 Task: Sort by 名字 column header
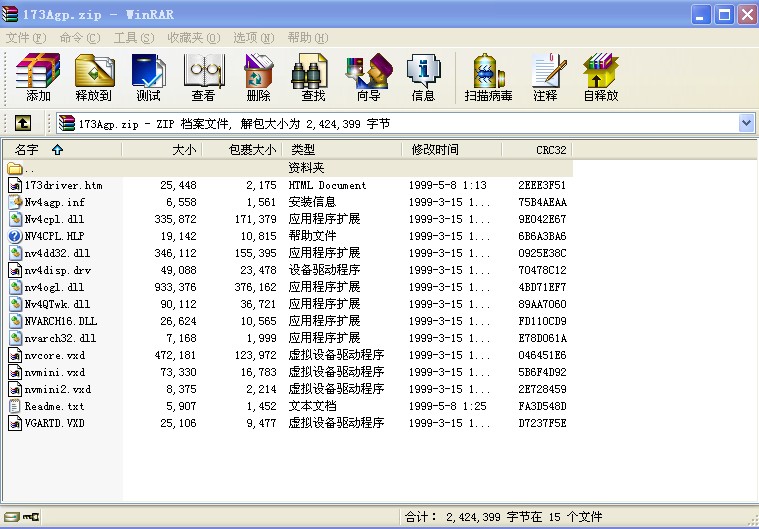(62, 150)
